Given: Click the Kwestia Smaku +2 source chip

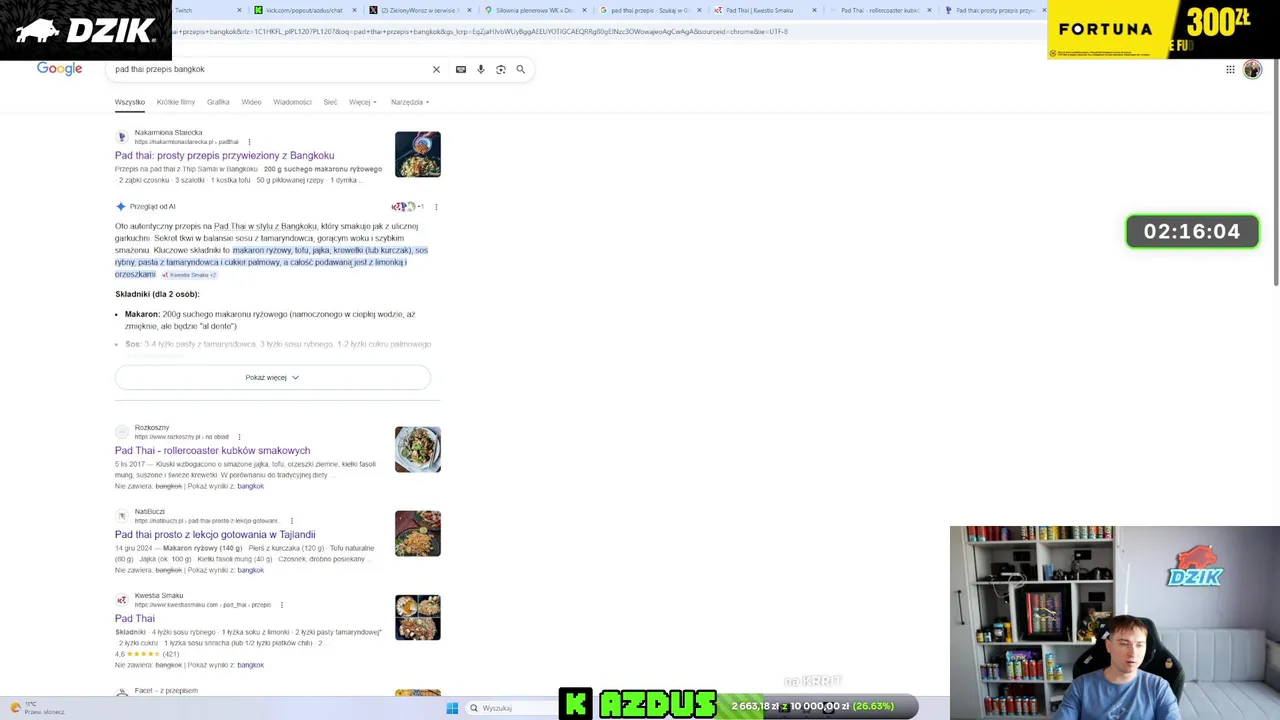Looking at the screenshot, I should coord(189,275).
